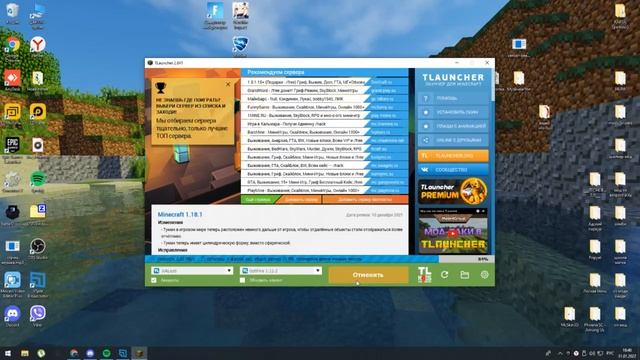Click the Отменить cancel button
640x360 pixels.
pyautogui.click(x=368, y=275)
